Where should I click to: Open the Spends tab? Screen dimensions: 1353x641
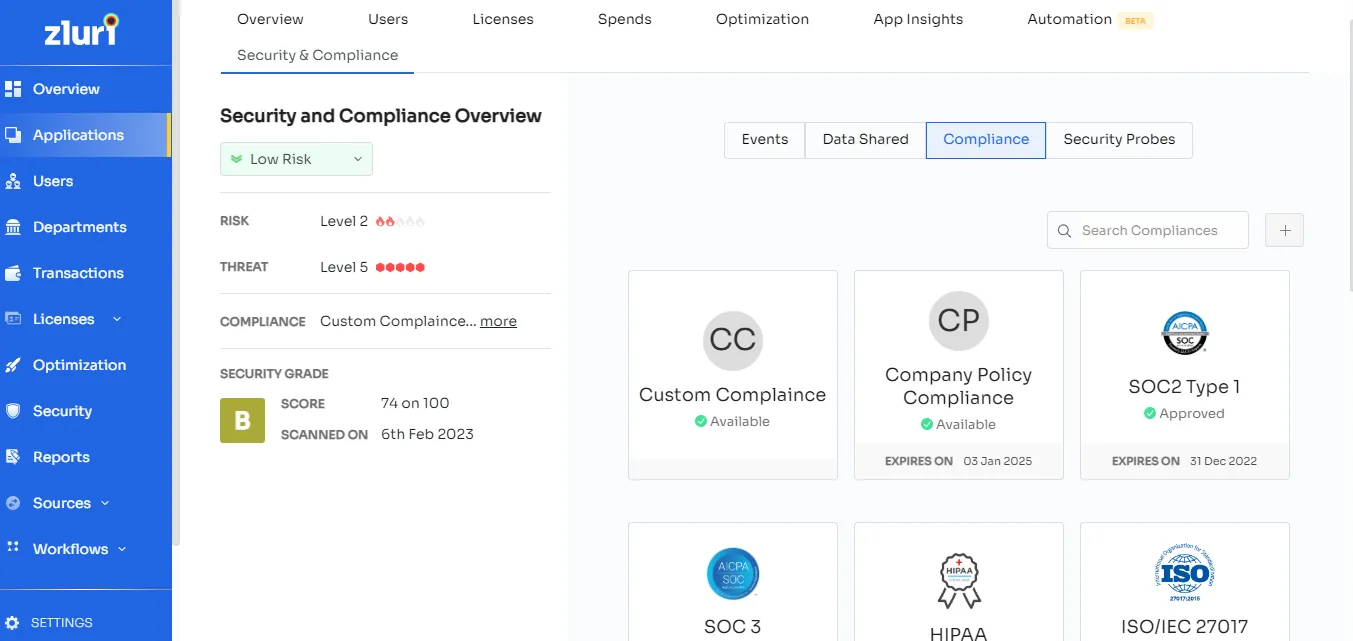625,19
